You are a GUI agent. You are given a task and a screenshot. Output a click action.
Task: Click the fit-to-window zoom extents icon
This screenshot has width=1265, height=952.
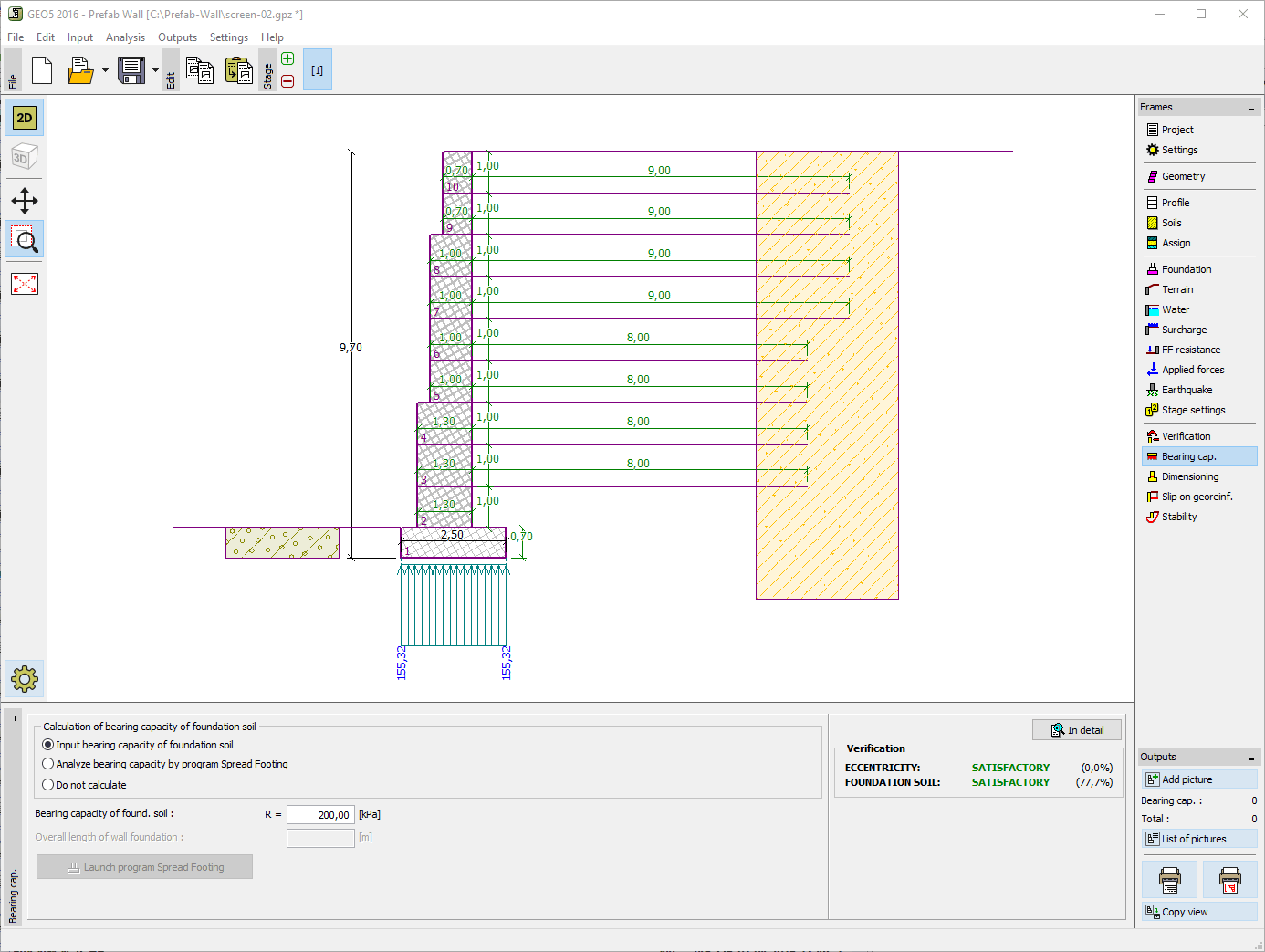click(x=25, y=284)
